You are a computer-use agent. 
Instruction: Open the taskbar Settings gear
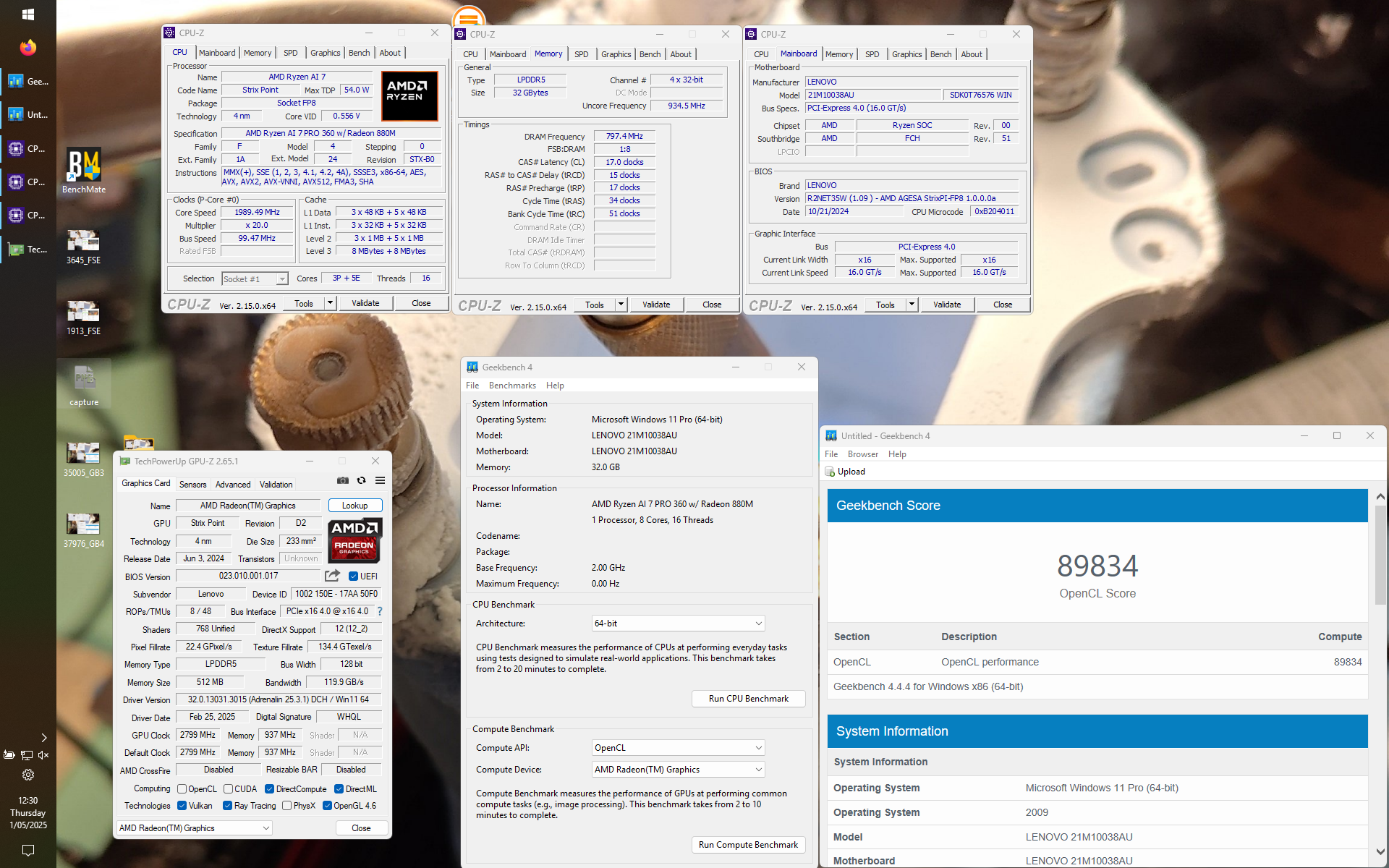tap(27, 775)
